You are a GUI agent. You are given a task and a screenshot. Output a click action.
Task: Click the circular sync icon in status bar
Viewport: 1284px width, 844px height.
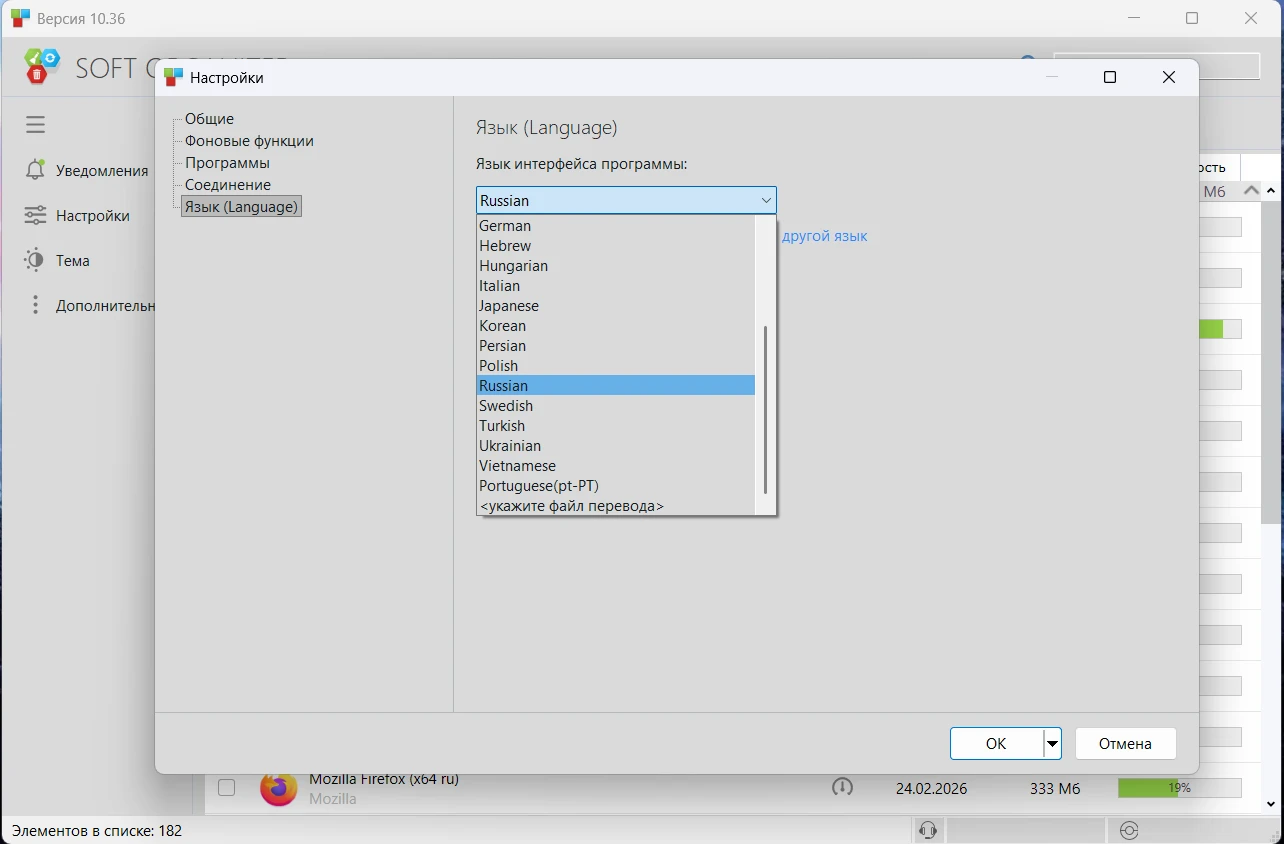[1129, 830]
